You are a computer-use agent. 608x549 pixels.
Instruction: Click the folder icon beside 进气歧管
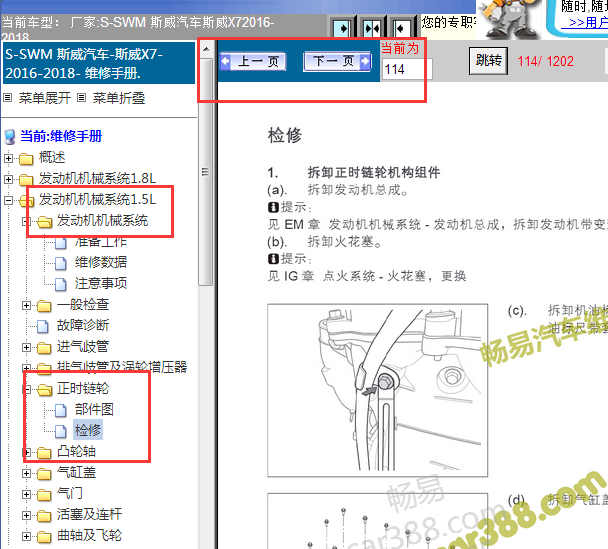pyautogui.click(x=44, y=347)
